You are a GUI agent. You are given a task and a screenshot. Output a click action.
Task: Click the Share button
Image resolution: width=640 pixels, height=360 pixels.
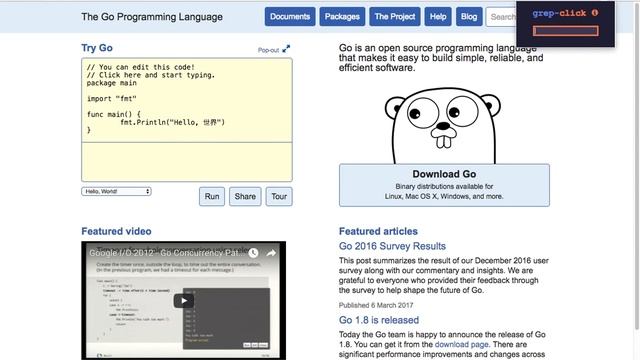(x=245, y=196)
